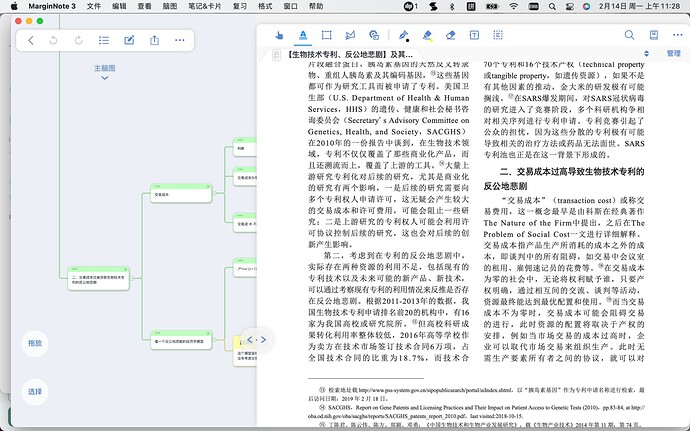Collapse children of 交易成本 node
This screenshot has width=690, height=431.
coord(214,193)
